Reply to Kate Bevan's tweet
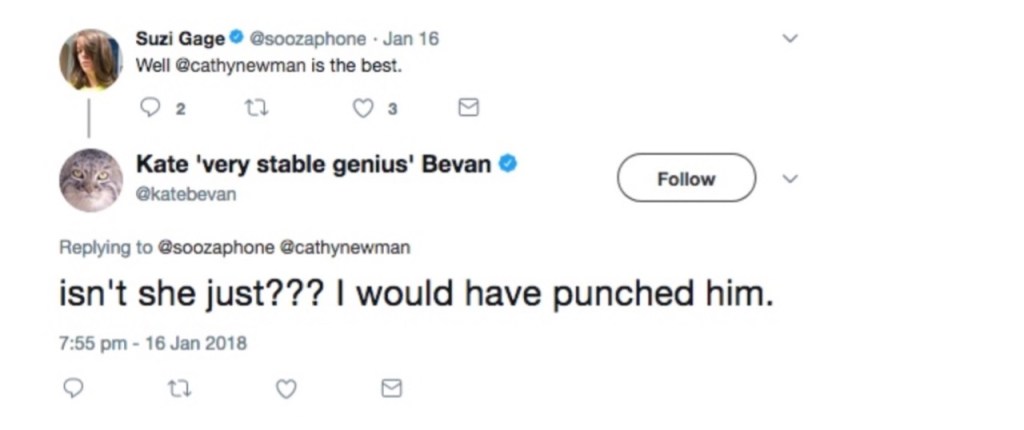1024x430 pixels. pos(73,388)
